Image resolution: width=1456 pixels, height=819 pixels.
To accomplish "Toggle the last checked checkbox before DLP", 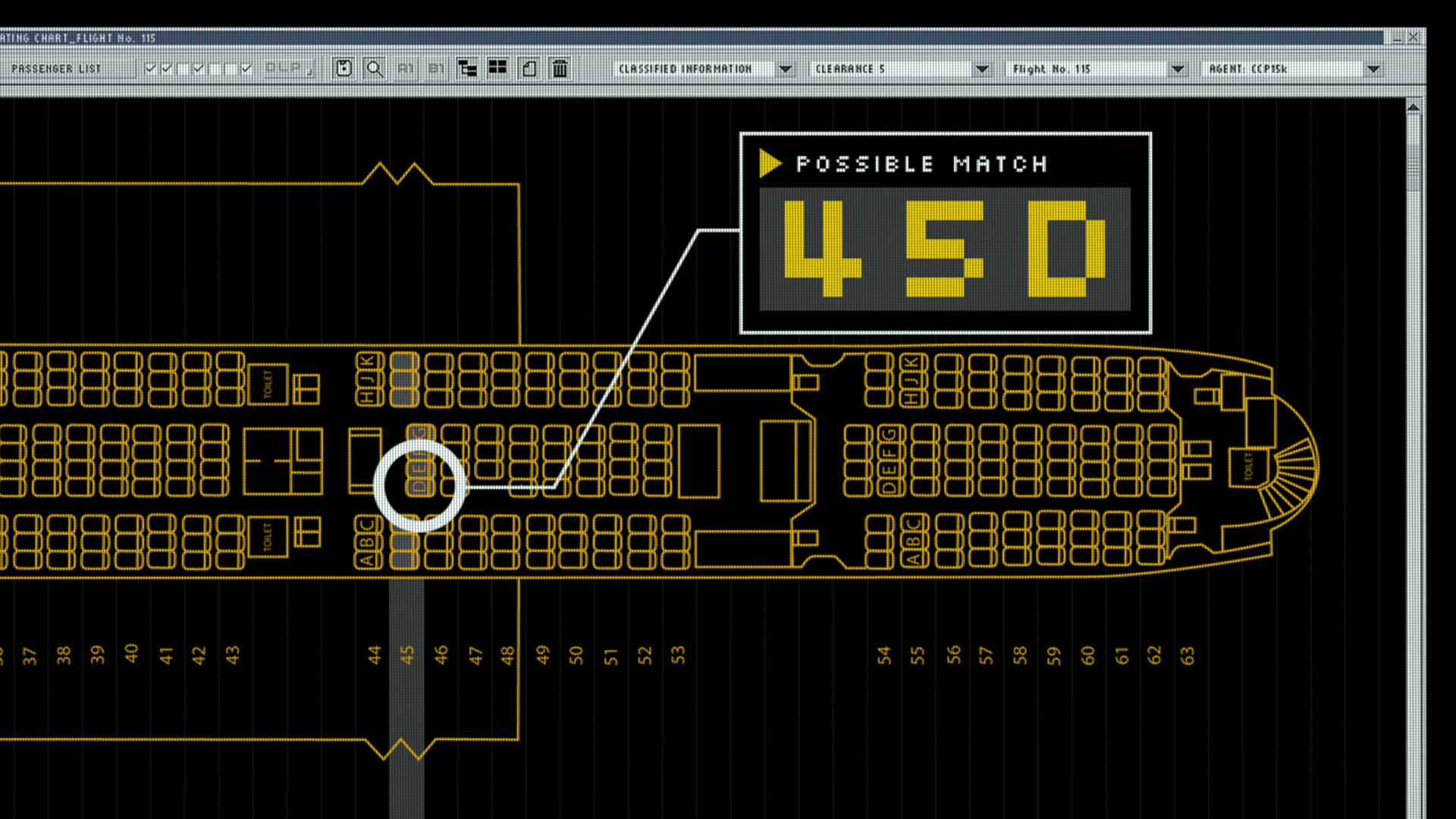I will [x=246, y=68].
